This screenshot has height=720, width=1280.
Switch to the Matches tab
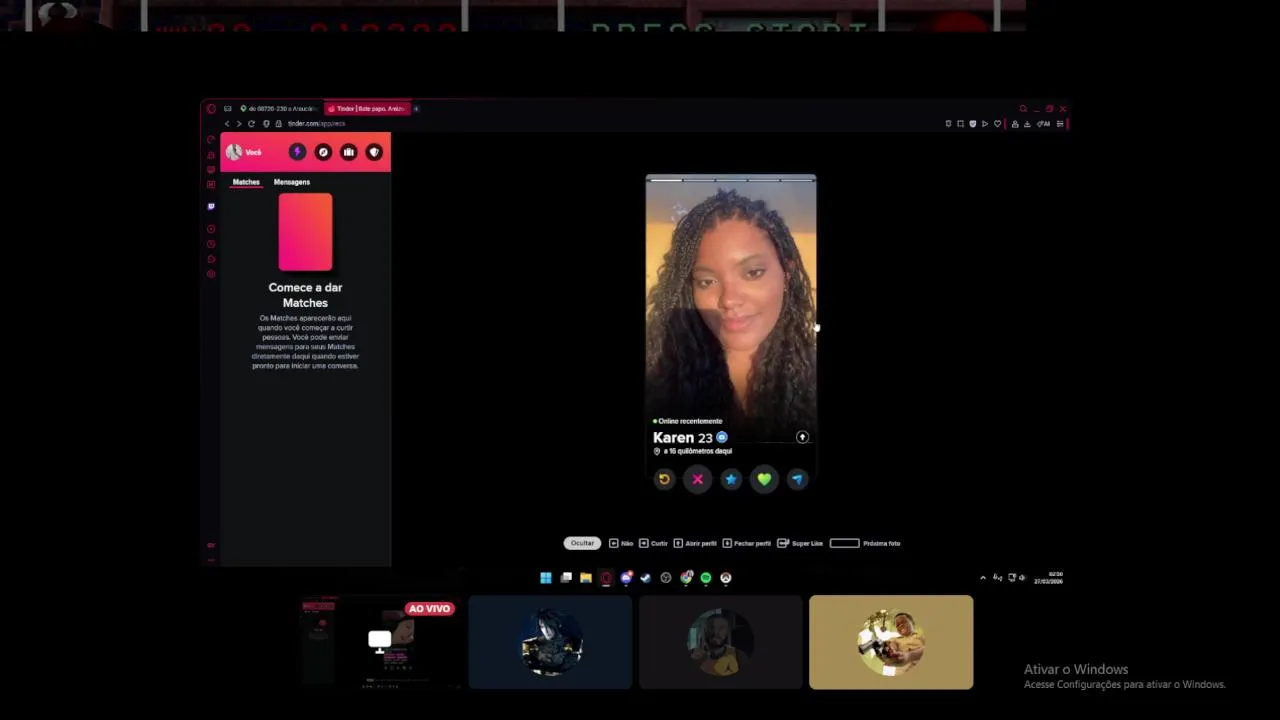pyautogui.click(x=246, y=182)
